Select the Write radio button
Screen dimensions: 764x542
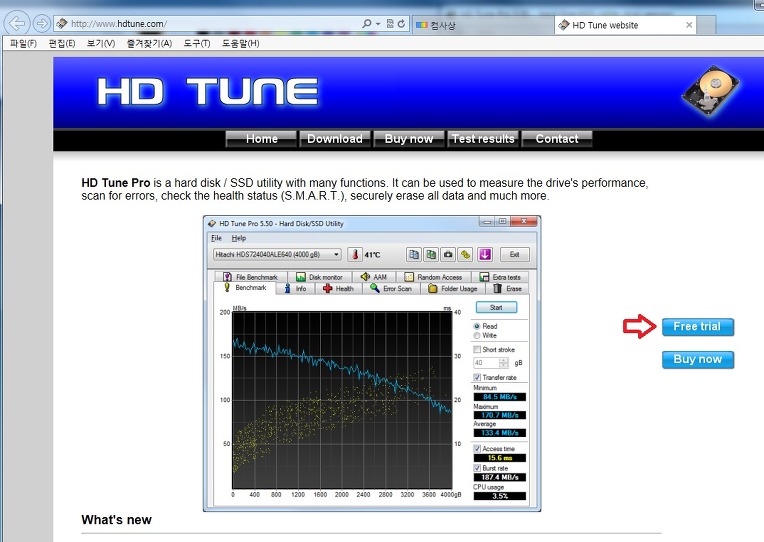click(x=477, y=335)
